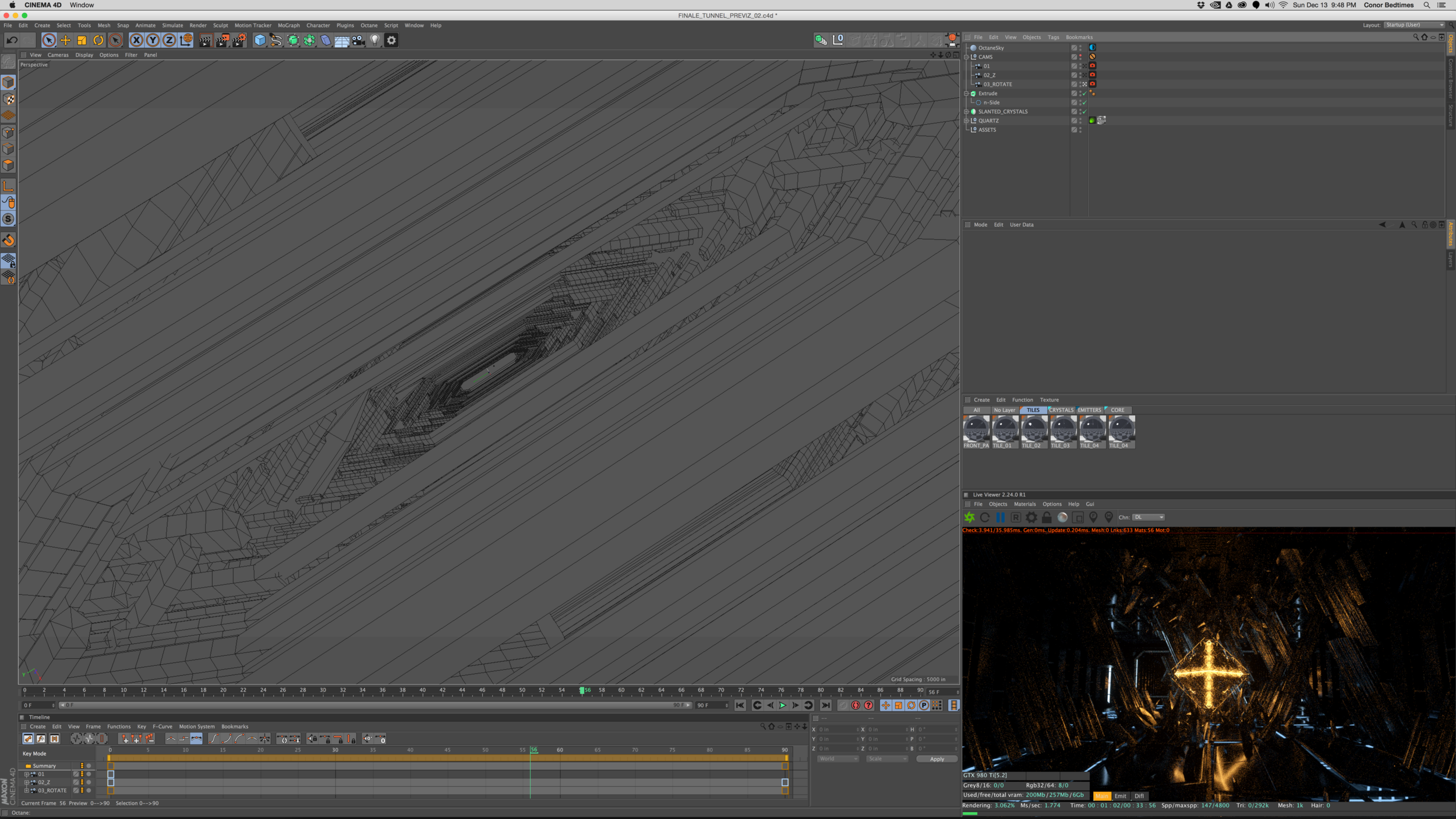Open the Scale mode dropdown in coordinates
The width and height of the screenshot is (1456, 819).
pos(886,759)
